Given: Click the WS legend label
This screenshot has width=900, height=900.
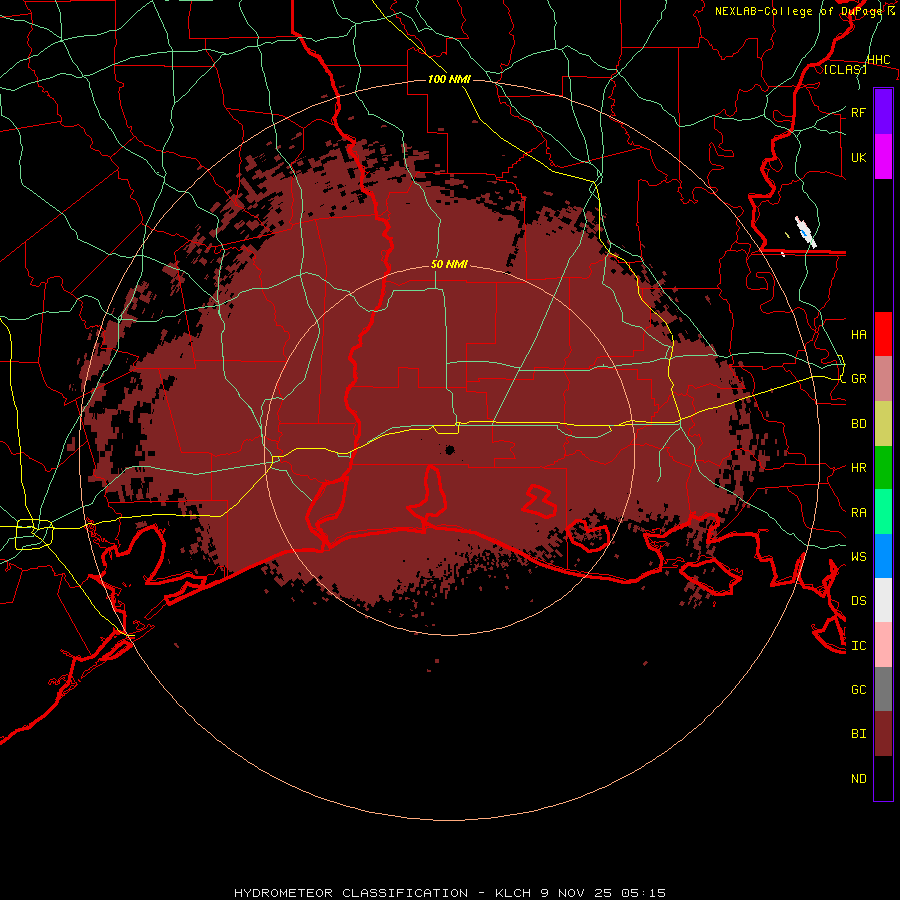Looking at the screenshot, I should [x=858, y=556].
